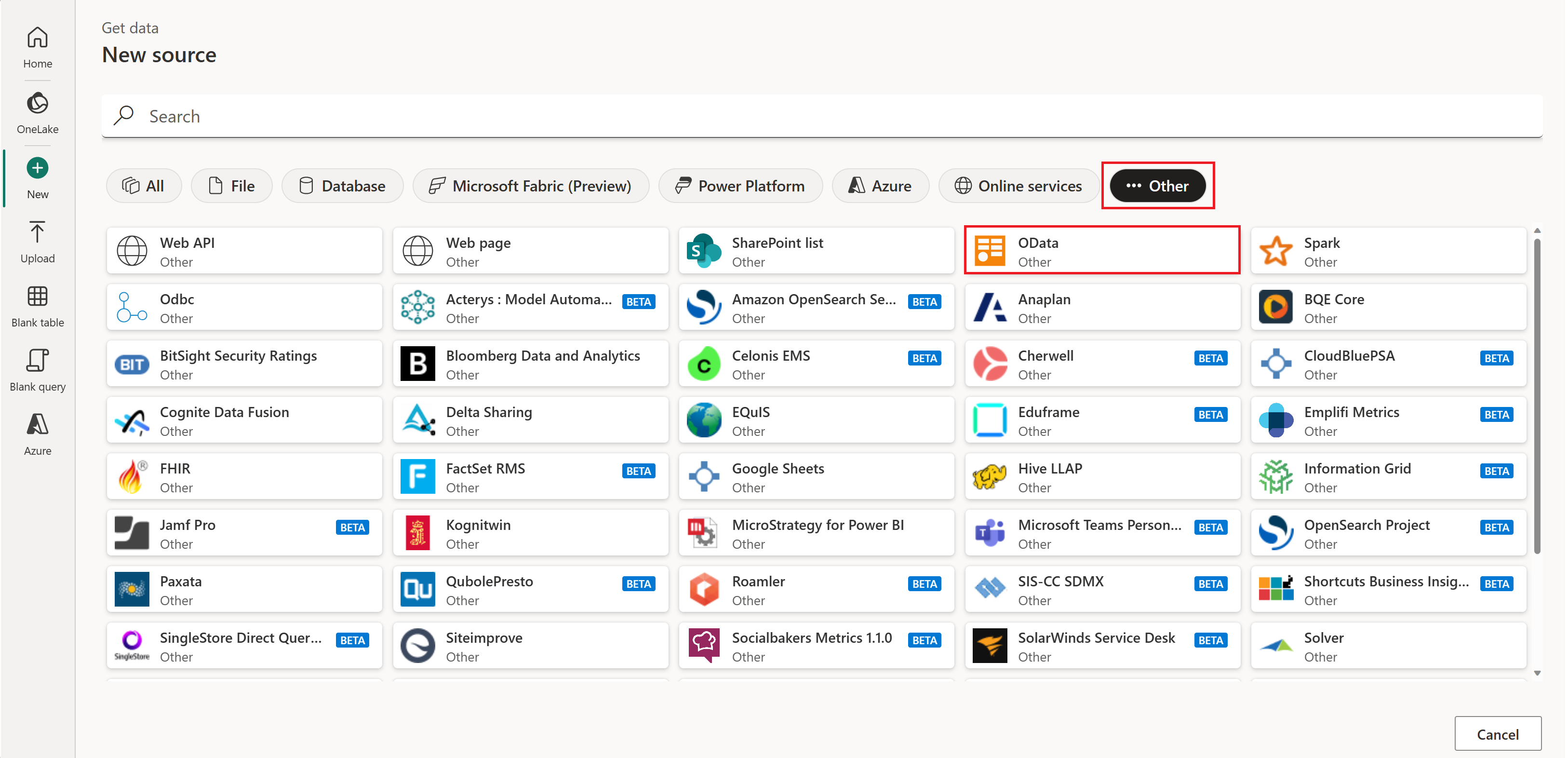This screenshot has width=1568, height=758.
Task: Click the vertical scrollbar thumb
Action: coord(1537,396)
